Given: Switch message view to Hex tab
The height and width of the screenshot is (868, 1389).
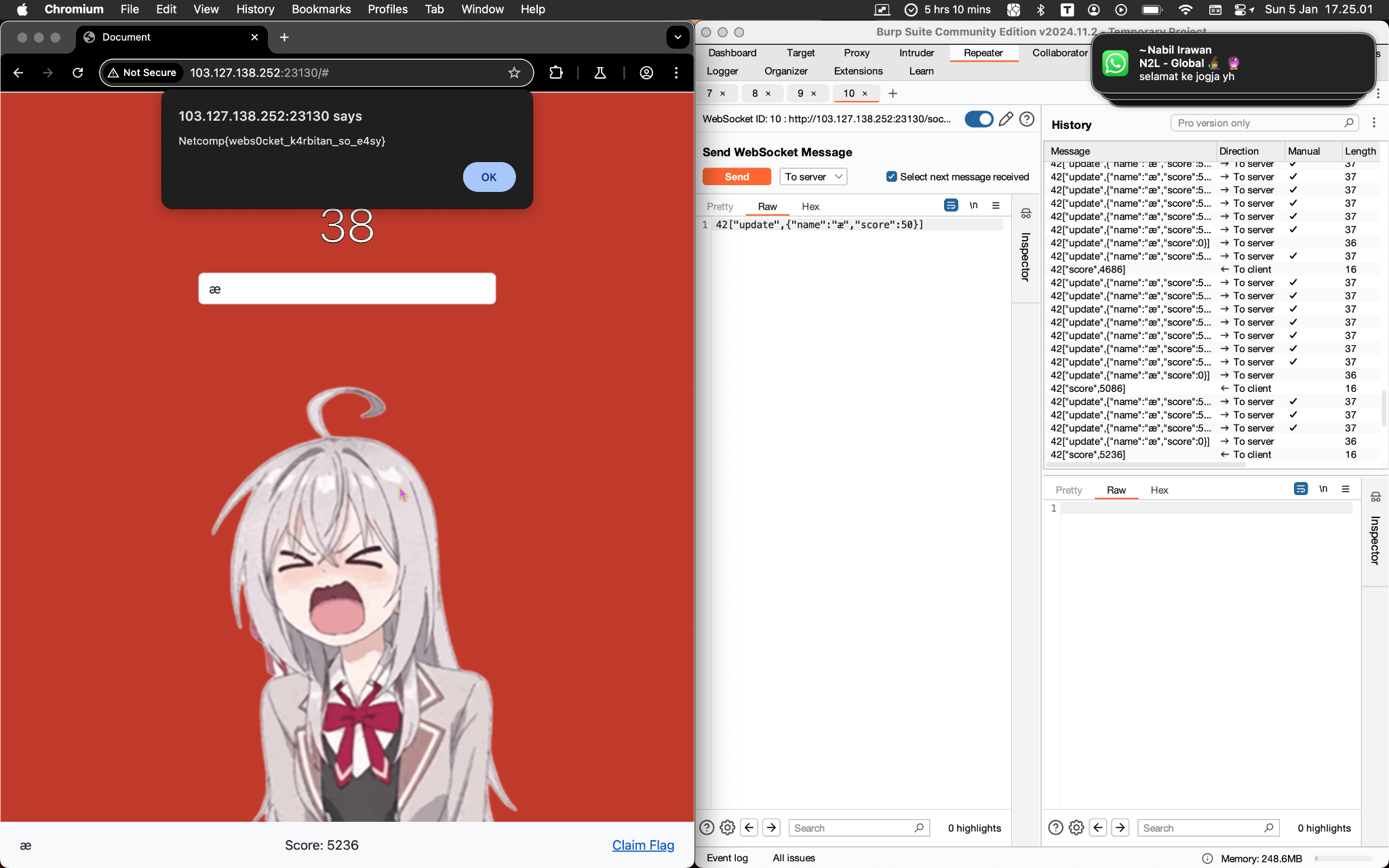Looking at the screenshot, I should pos(810,207).
